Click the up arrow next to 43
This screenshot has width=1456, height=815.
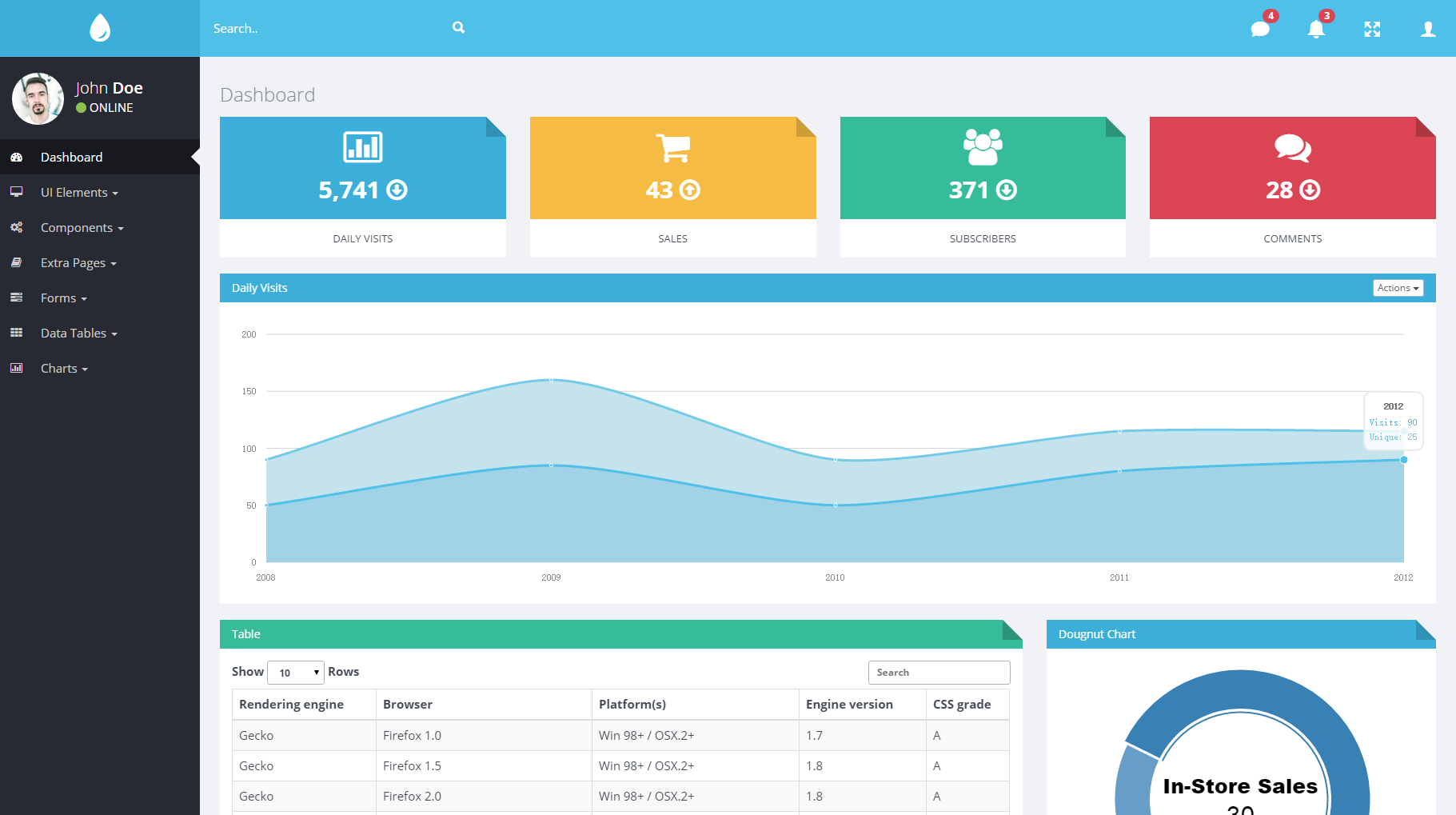(690, 190)
